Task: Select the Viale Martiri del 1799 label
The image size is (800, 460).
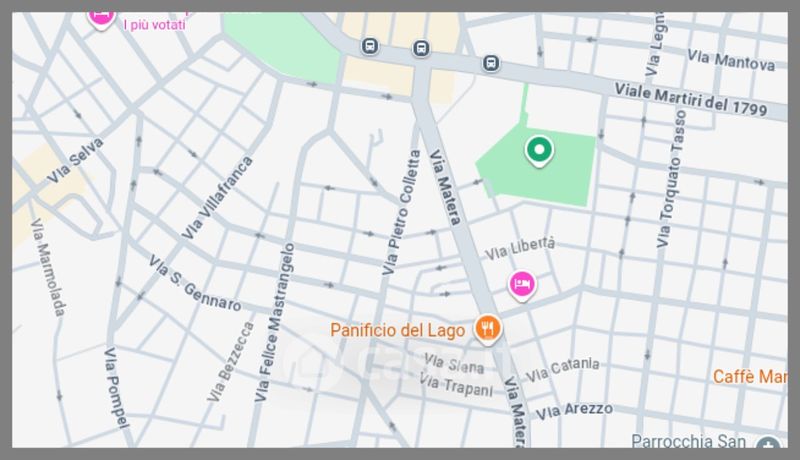Action: pyautogui.click(x=691, y=99)
